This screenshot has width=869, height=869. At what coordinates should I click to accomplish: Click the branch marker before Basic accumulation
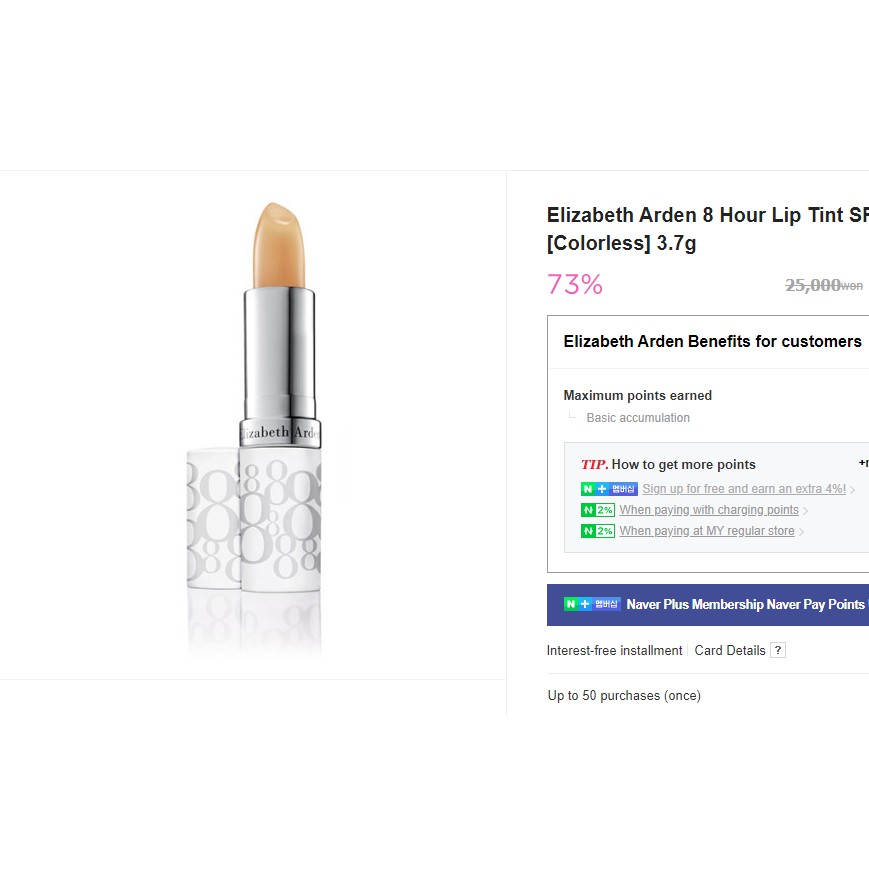pos(572,416)
